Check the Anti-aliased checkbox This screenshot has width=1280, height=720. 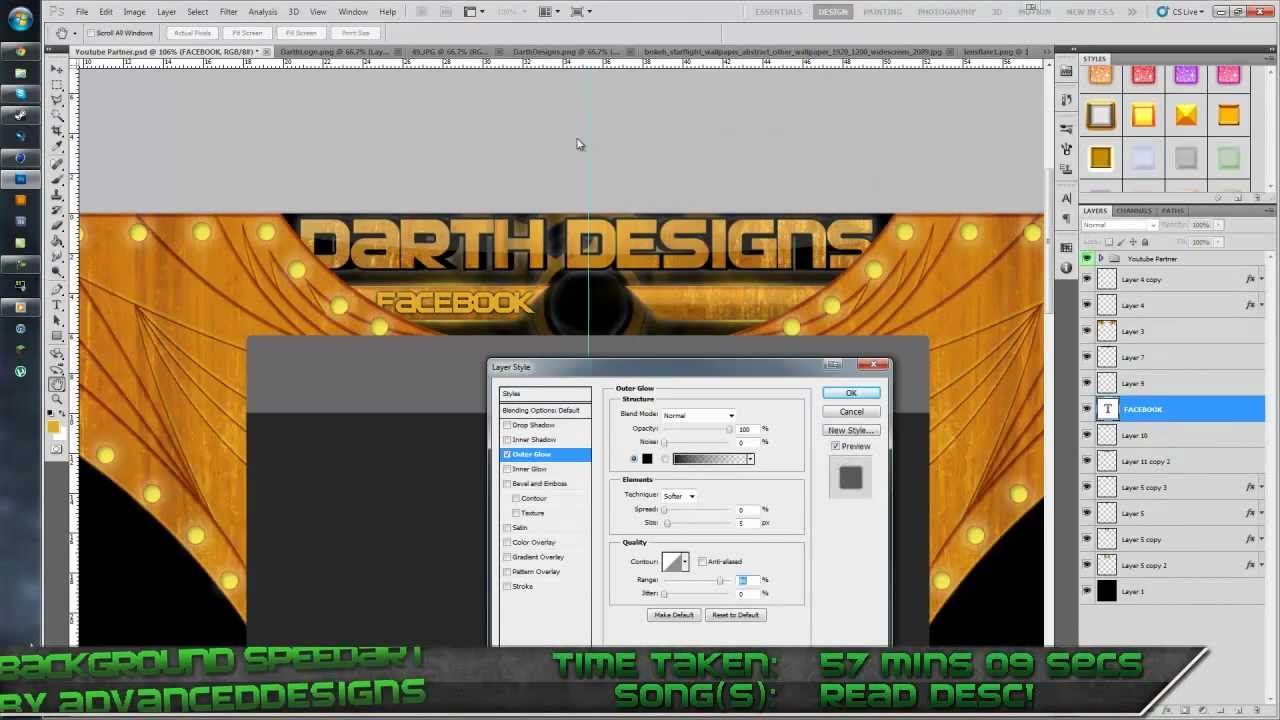(x=702, y=561)
